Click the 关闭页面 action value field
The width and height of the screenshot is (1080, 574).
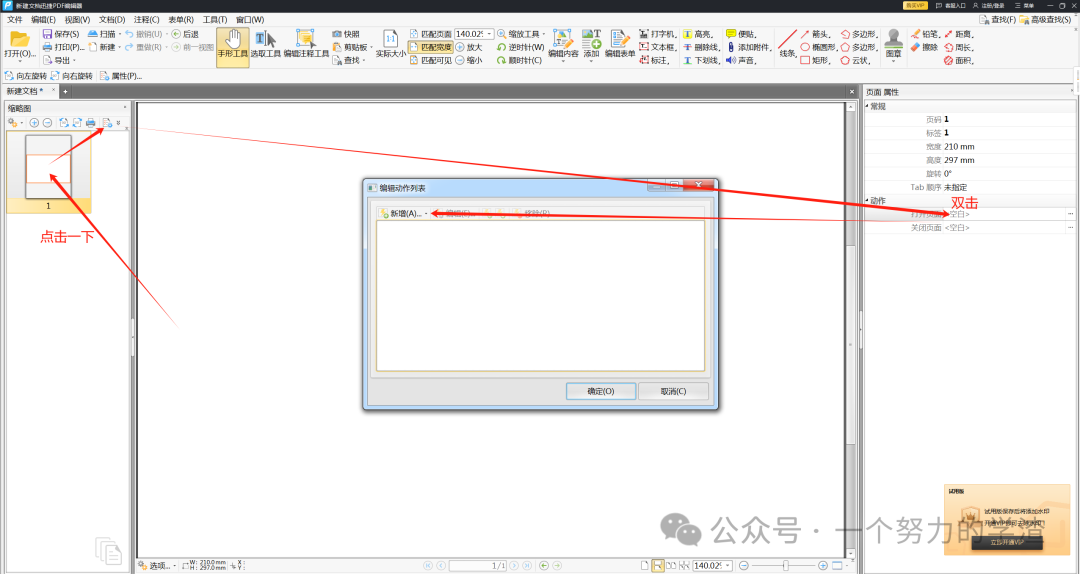tap(1005, 227)
